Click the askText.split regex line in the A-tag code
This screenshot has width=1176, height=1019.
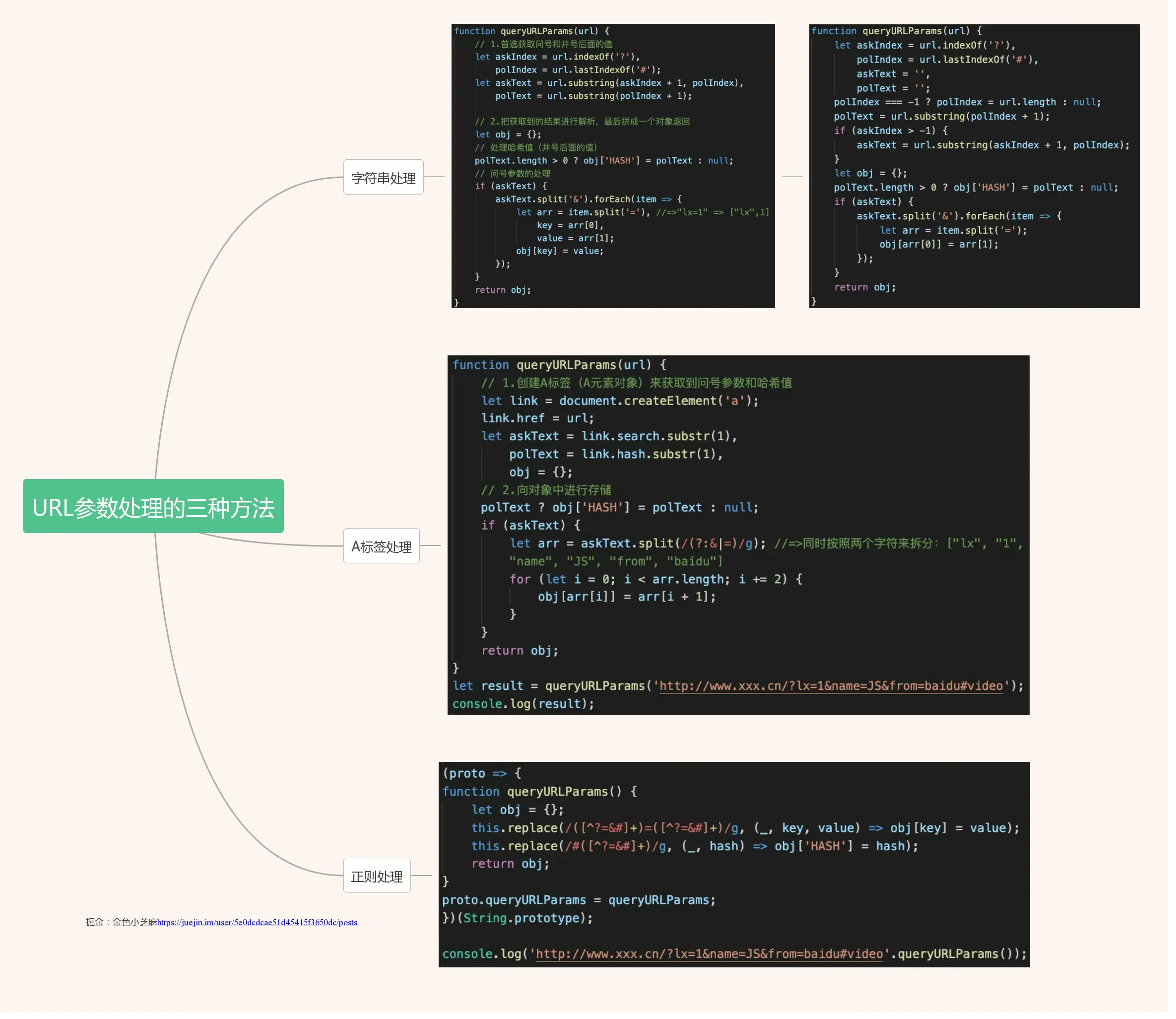pos(637,543)
